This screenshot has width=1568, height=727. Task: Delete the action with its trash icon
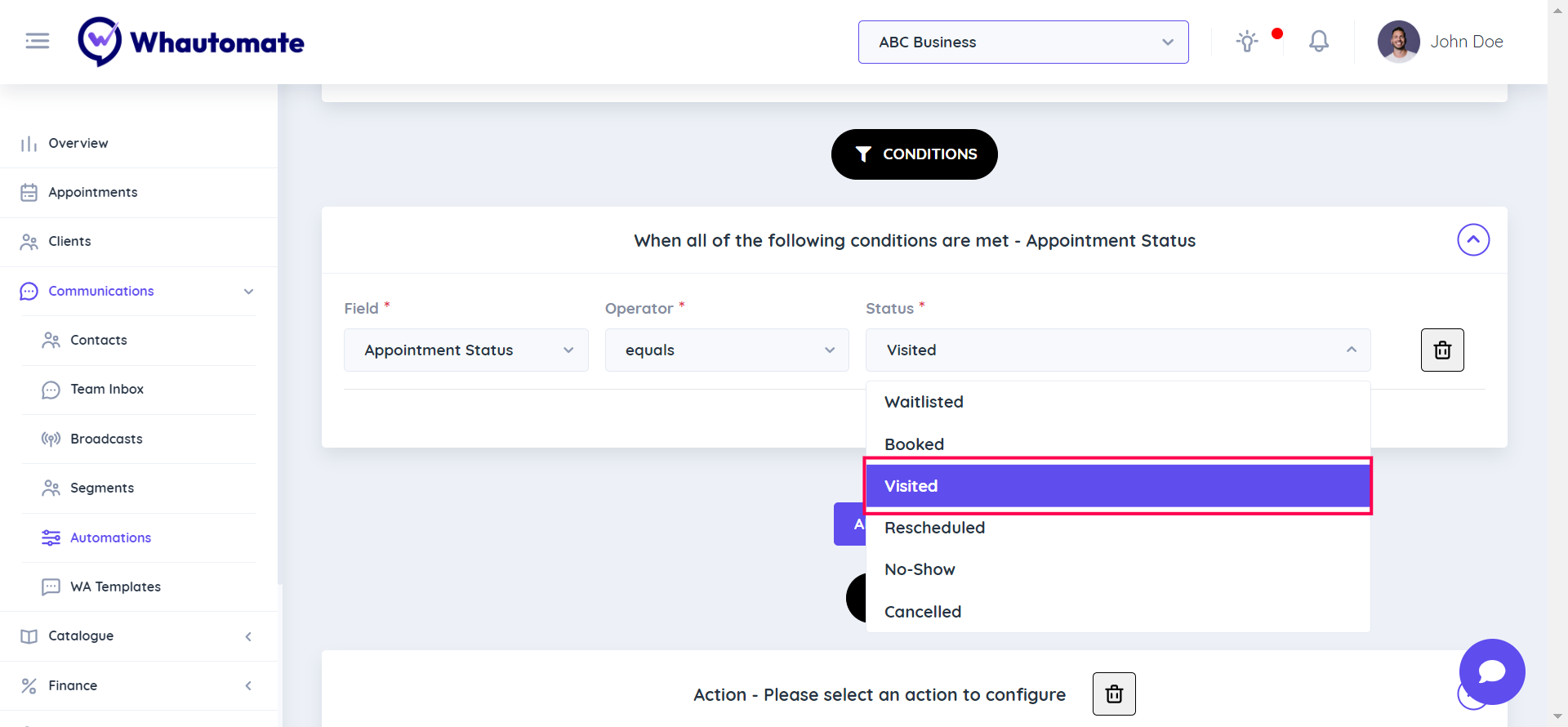(x=1114, y=694)
